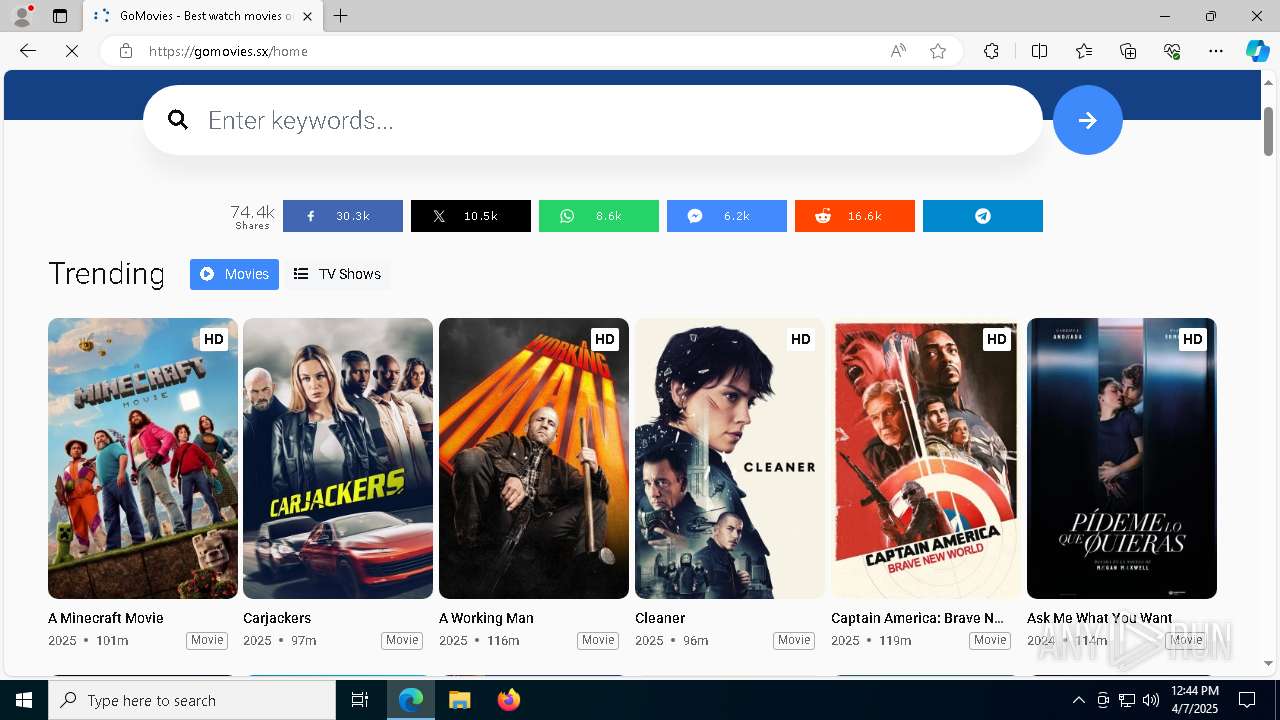
Task: Open browser profile icon
Action: tap(22, 16)
